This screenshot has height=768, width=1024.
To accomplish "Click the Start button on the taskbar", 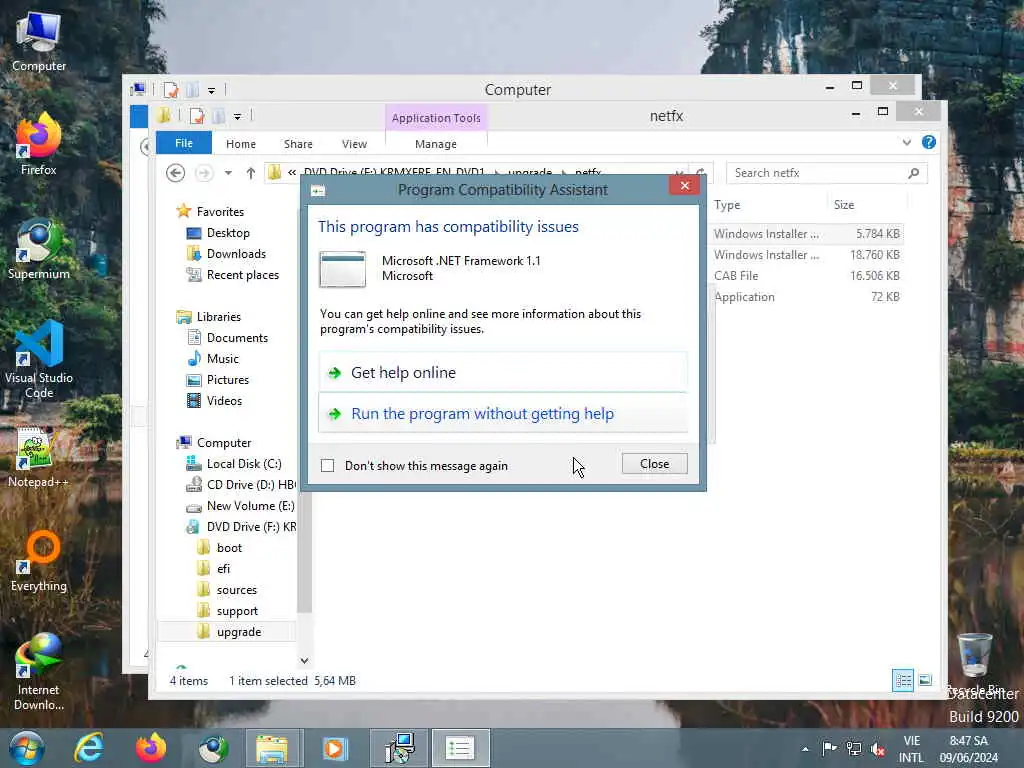I will 26,748.
